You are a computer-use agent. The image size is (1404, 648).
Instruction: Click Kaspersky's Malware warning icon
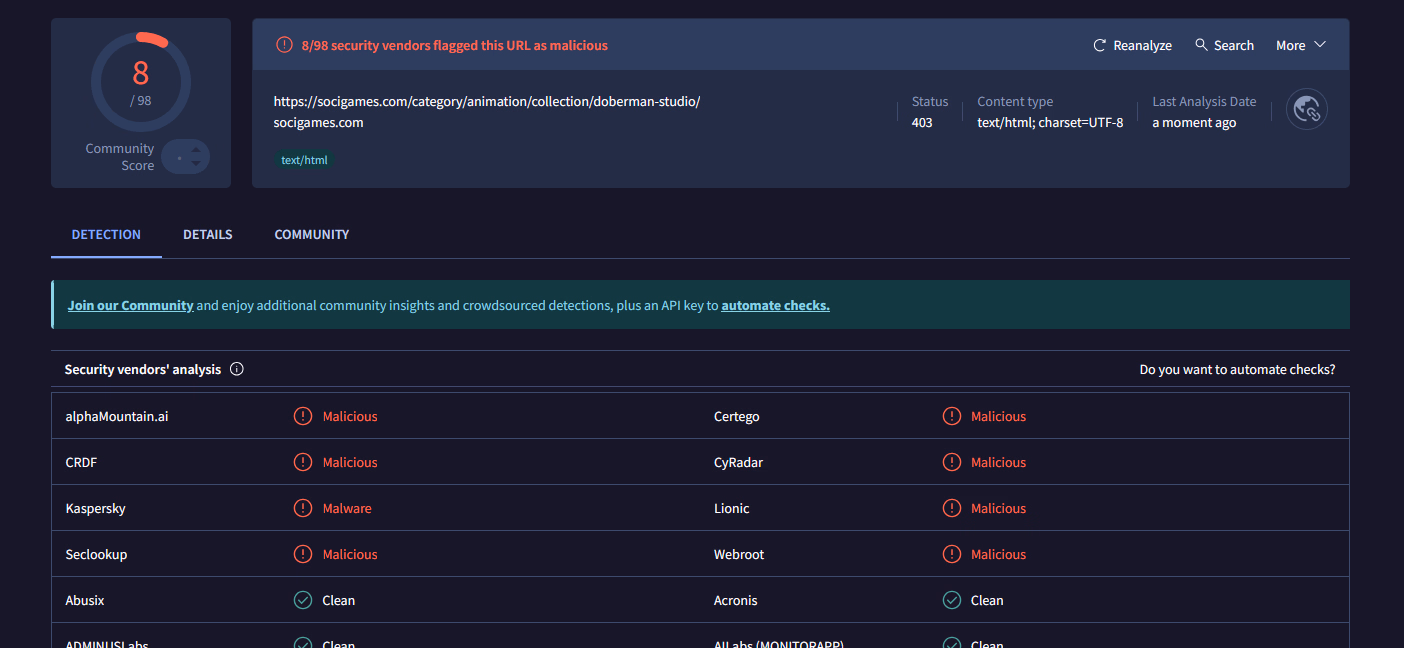tap(303, 508)
